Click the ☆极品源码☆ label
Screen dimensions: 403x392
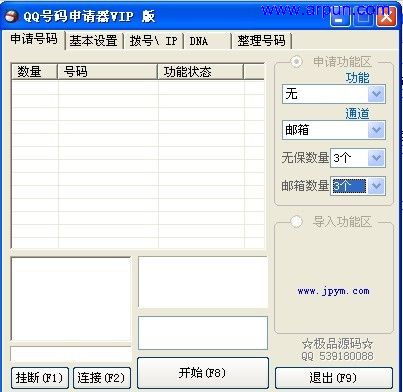pyautogui.click(x=337, y=344)
